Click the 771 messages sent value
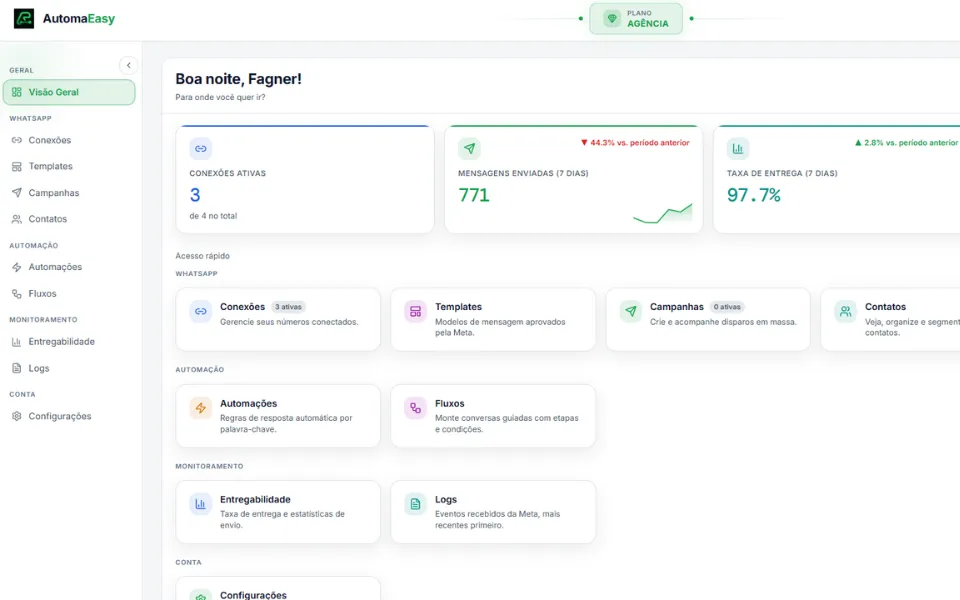Screen dimensions: 960x600 [474, 195]
